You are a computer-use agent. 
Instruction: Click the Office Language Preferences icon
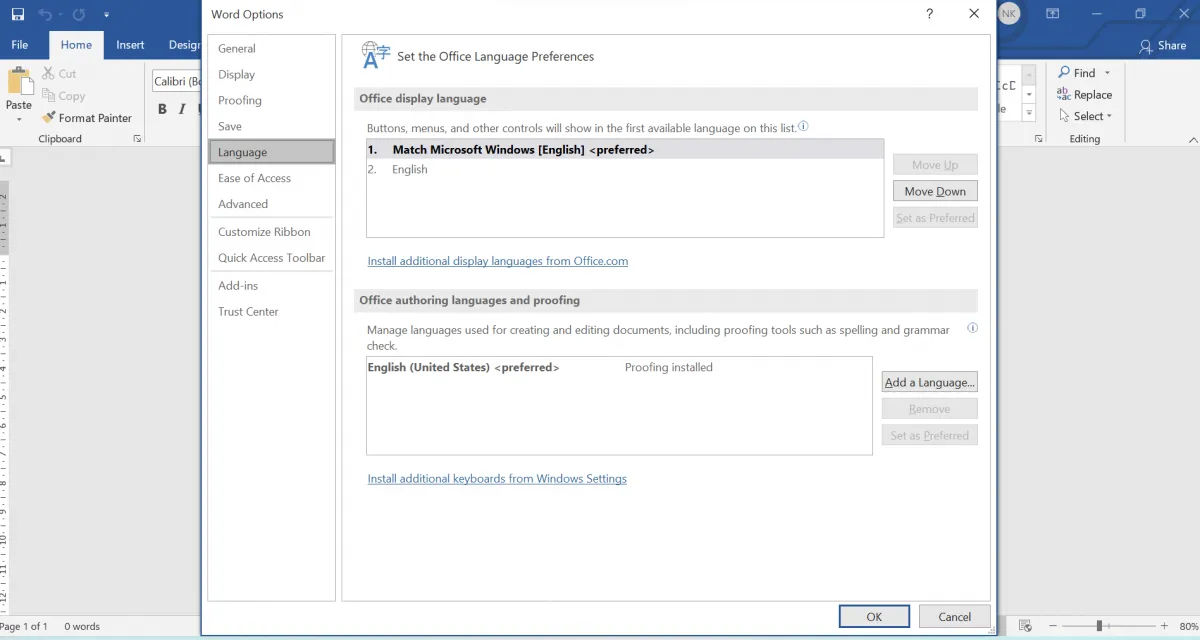click(375, 56)
